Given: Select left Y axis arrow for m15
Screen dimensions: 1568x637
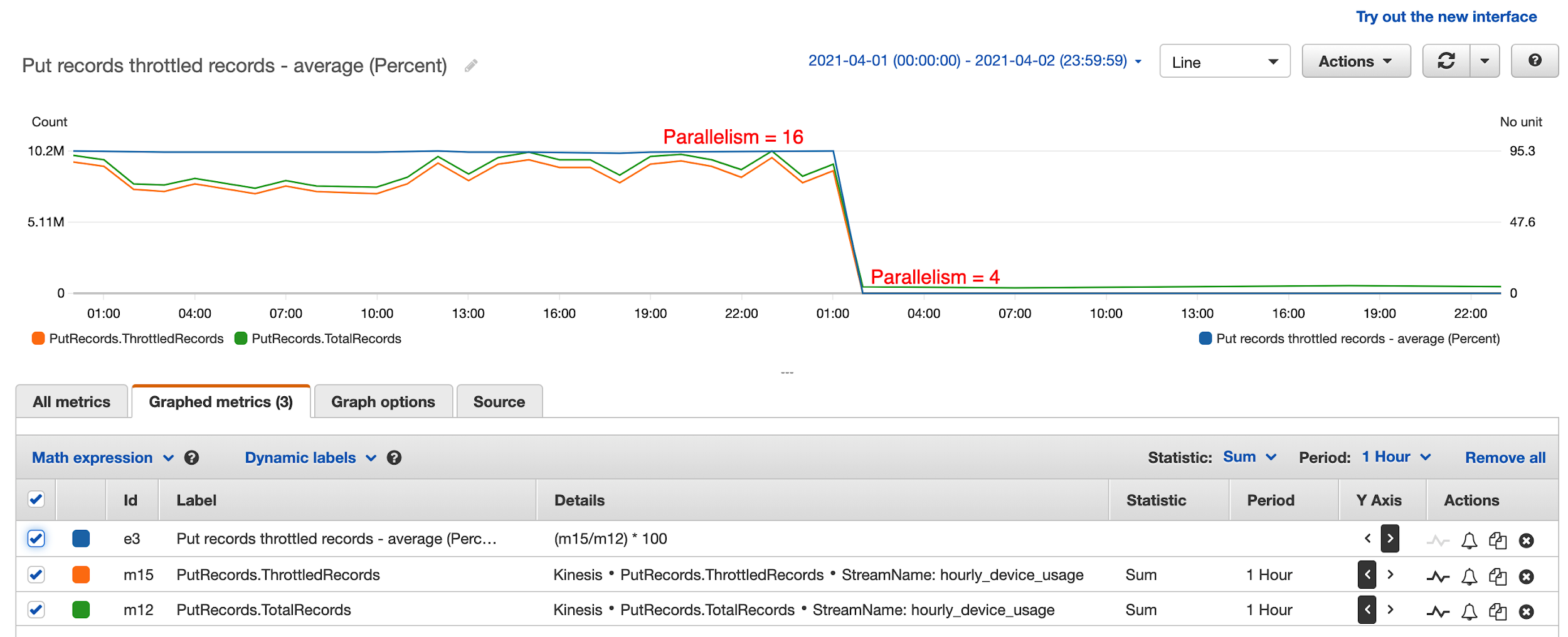Looking at the screenshot, I should pyautogui.click(x=1367, y=574).
